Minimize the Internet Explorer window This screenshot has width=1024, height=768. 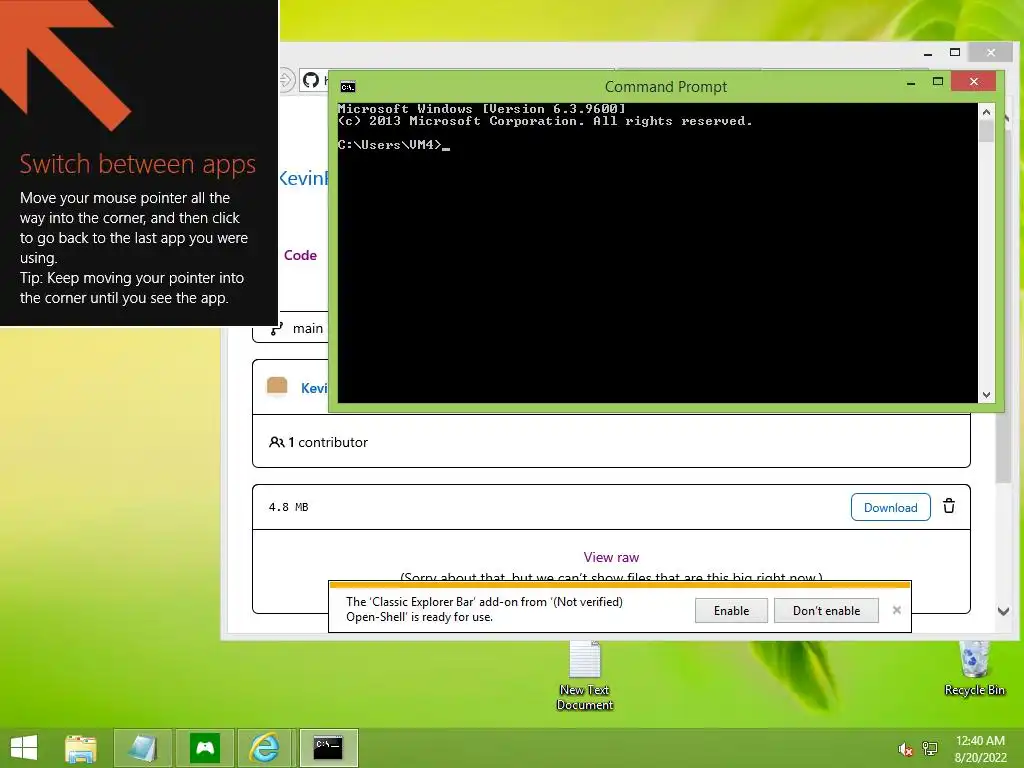928,53
